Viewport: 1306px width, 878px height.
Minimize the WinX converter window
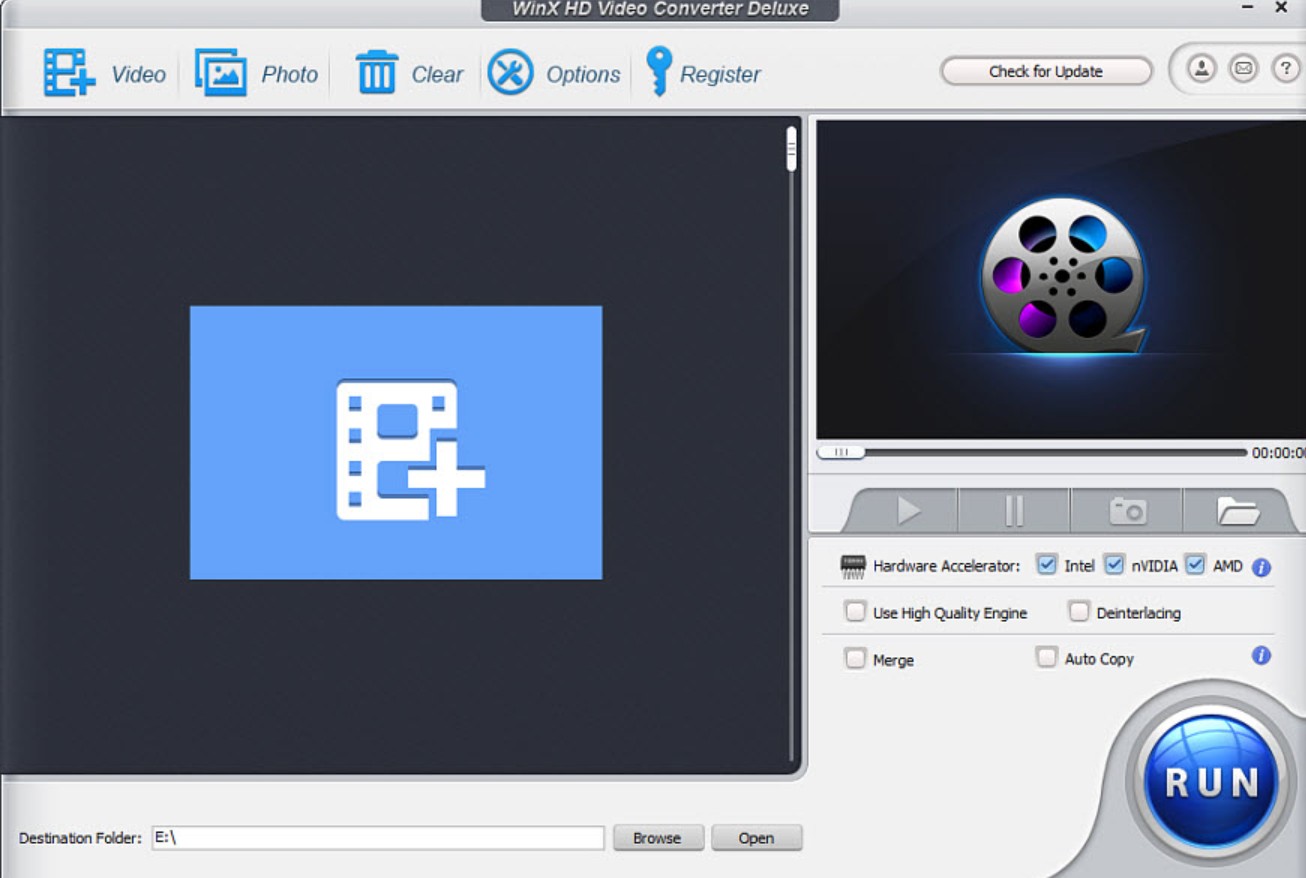coord(1248,9)
